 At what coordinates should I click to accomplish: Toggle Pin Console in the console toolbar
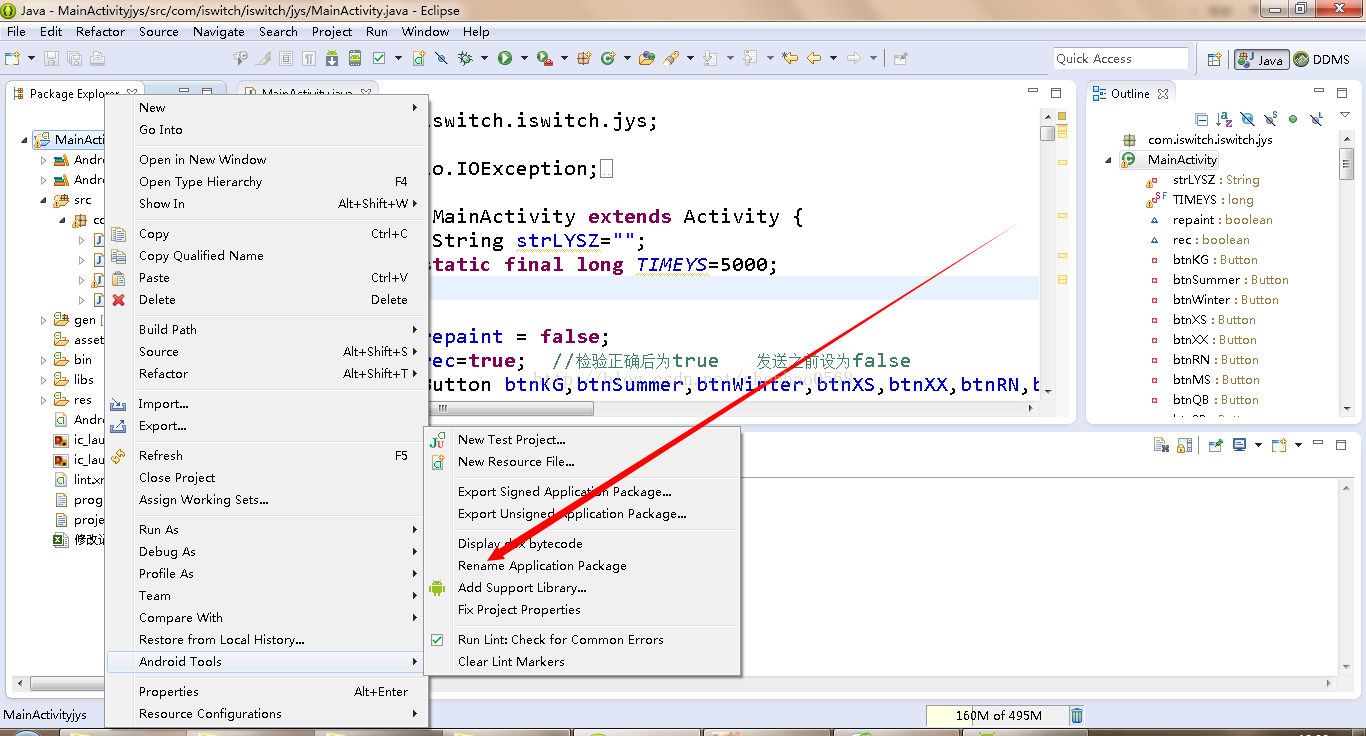click(1216, 445)
